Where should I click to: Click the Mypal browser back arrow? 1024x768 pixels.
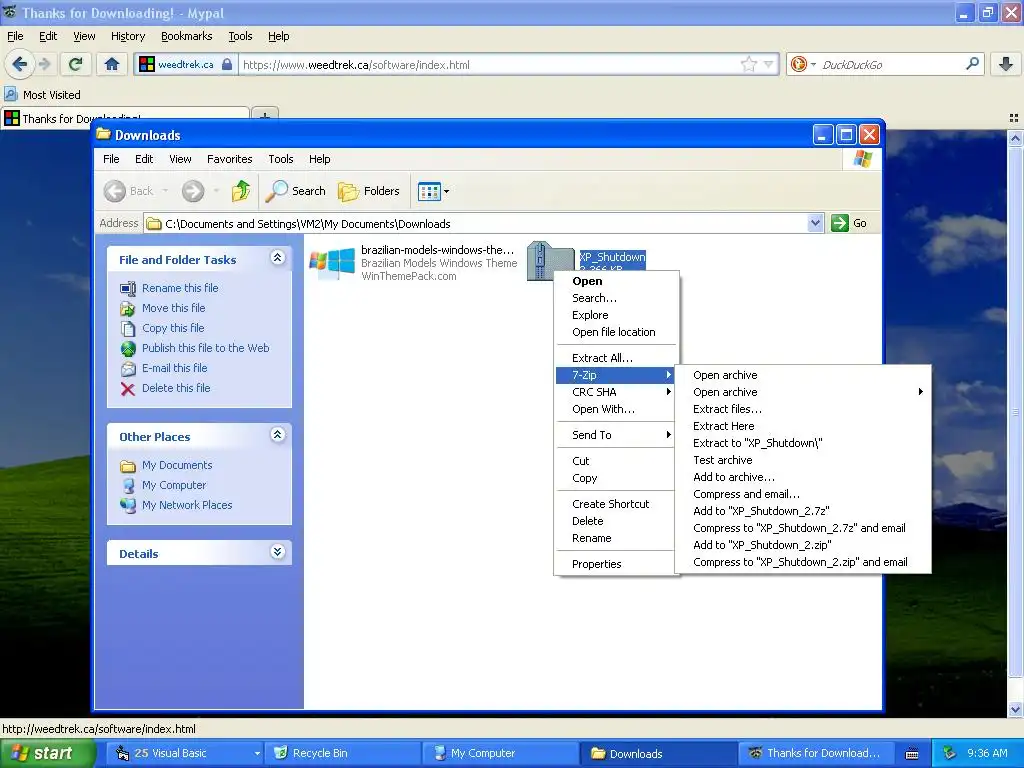[20, 64]
